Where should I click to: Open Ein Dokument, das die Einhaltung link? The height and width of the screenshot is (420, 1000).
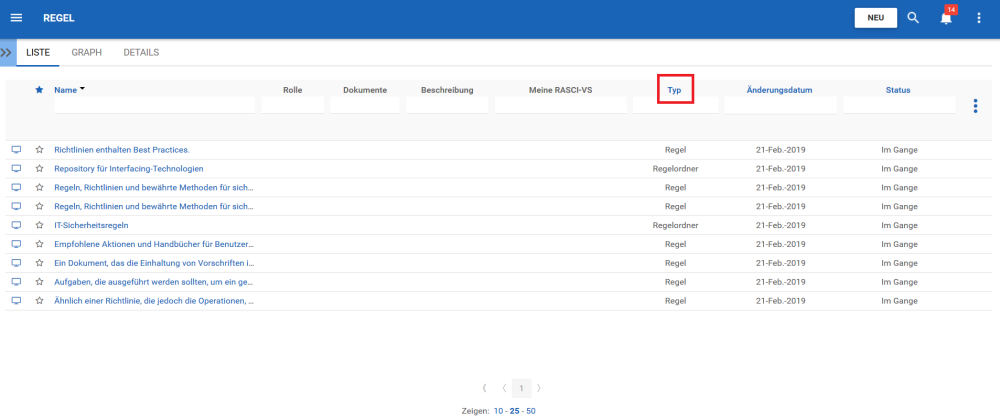coord(154,263)
